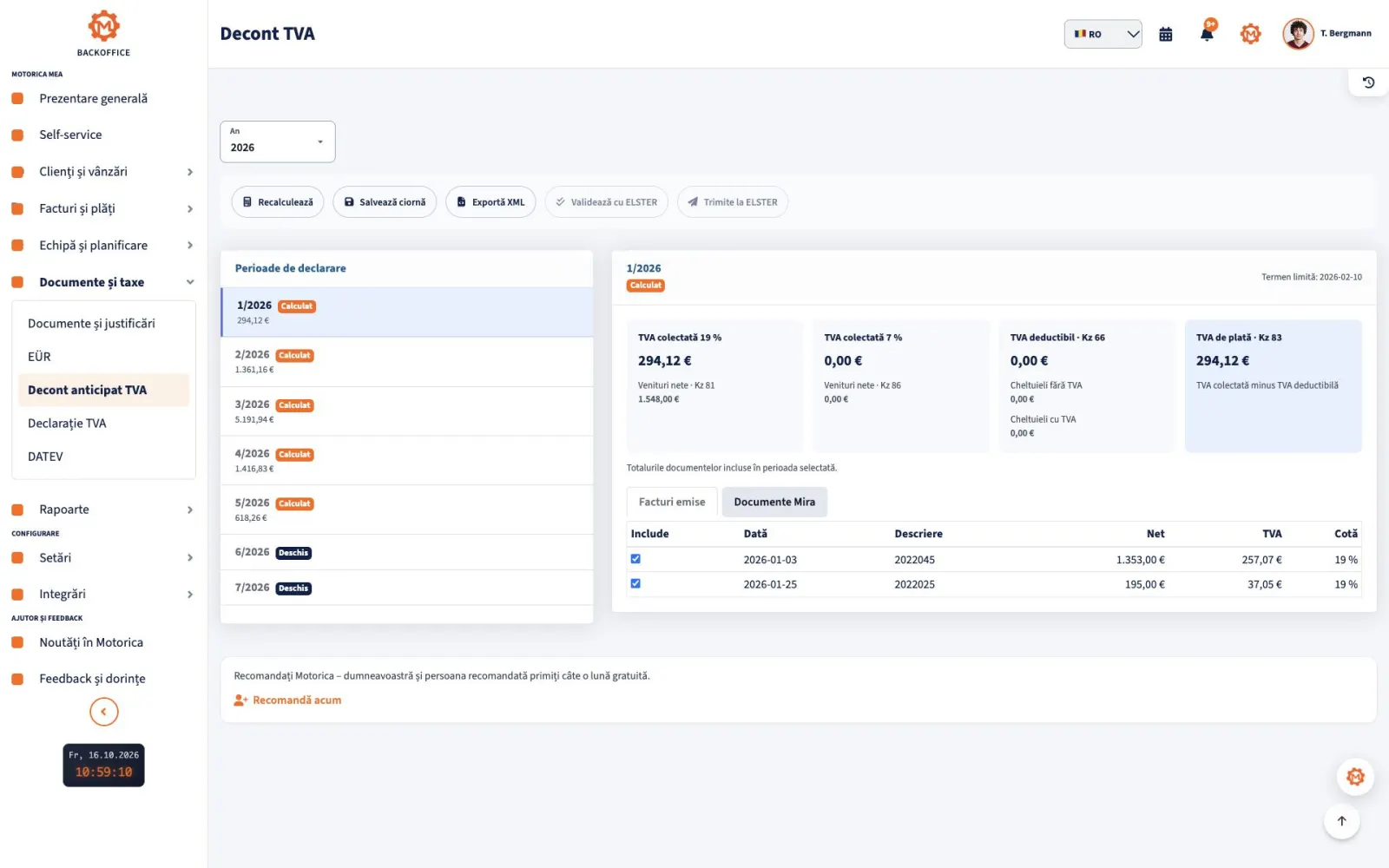Click the scroll-to-top arrow button
The width and height of the screenshot is (1389, 868).
[1341, 821]
